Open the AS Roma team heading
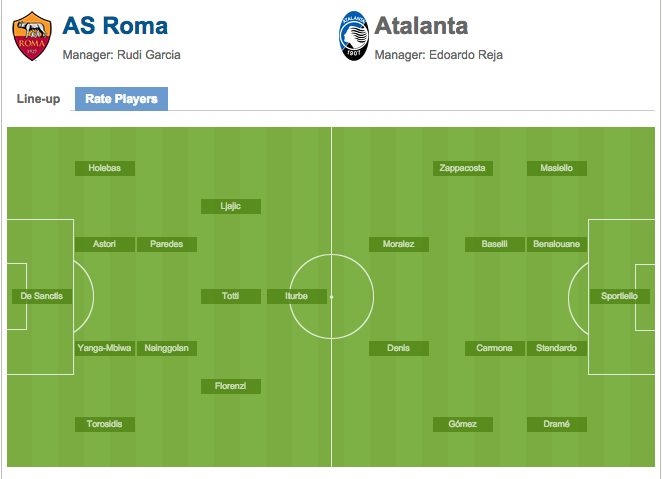This screenshot has height=479, width=662. point(115,26)
